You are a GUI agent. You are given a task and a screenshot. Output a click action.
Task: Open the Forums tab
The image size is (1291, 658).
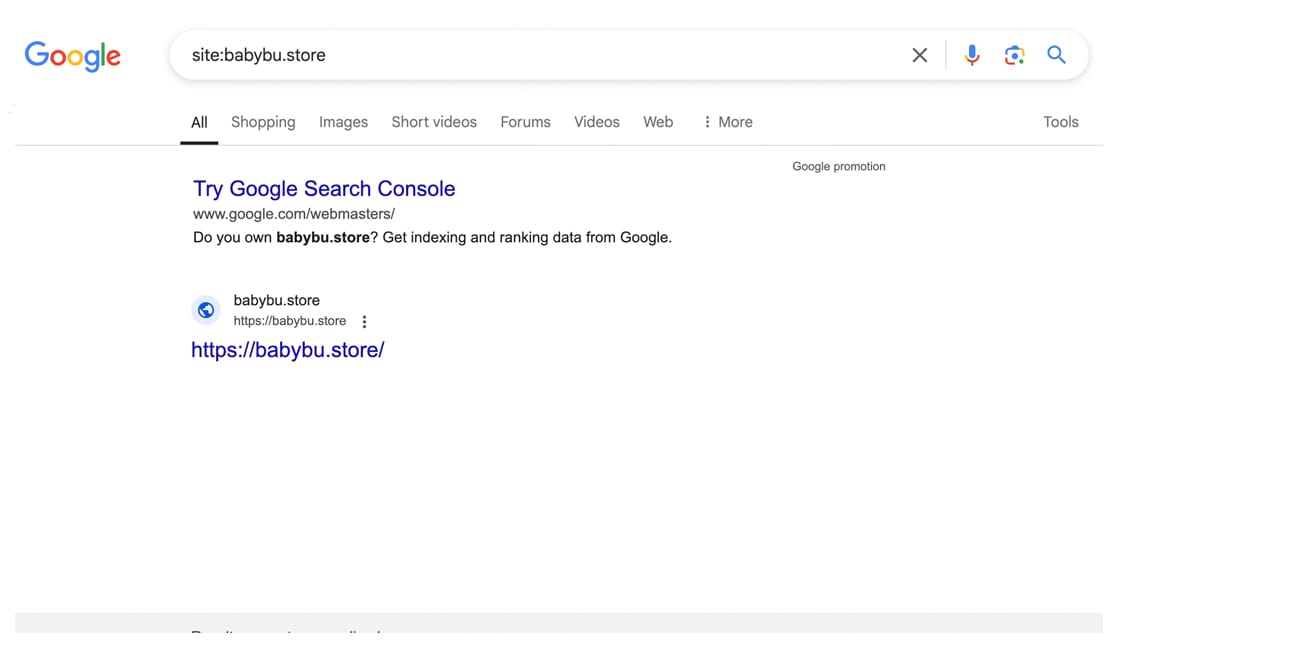pyautogui.click(x=525, y=122)
